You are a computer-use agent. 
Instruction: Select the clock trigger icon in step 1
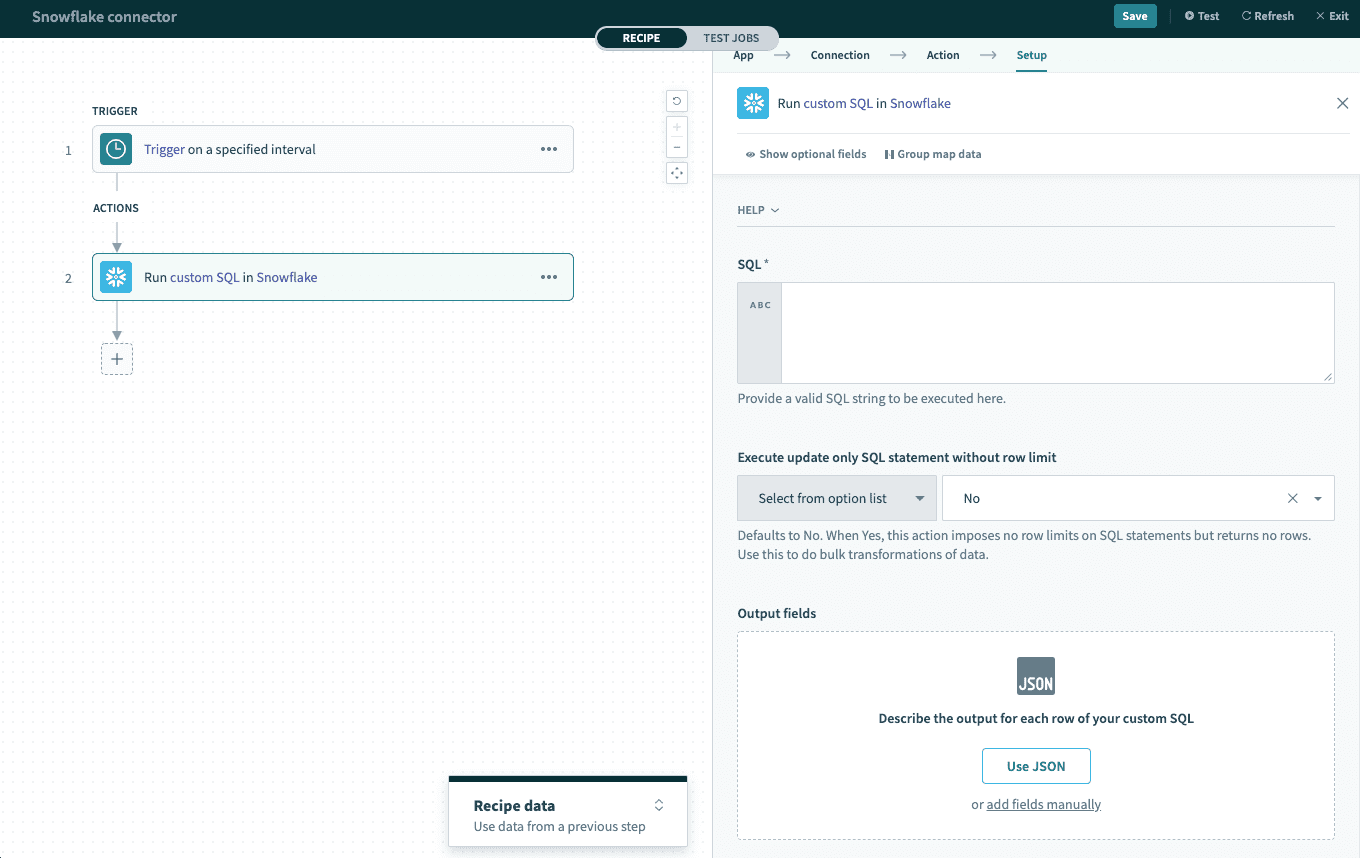(x=116, y=148)
